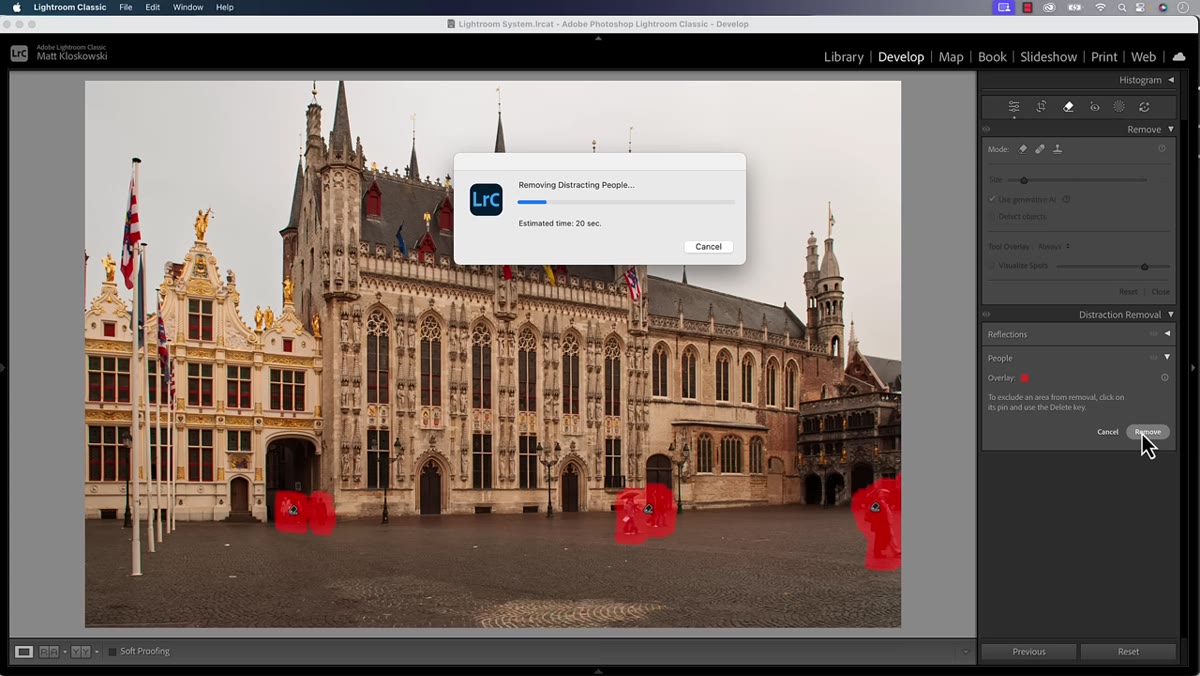Open info icon beside Use generative AI
Viewport: 1200px width, 676px height.
1067,199
